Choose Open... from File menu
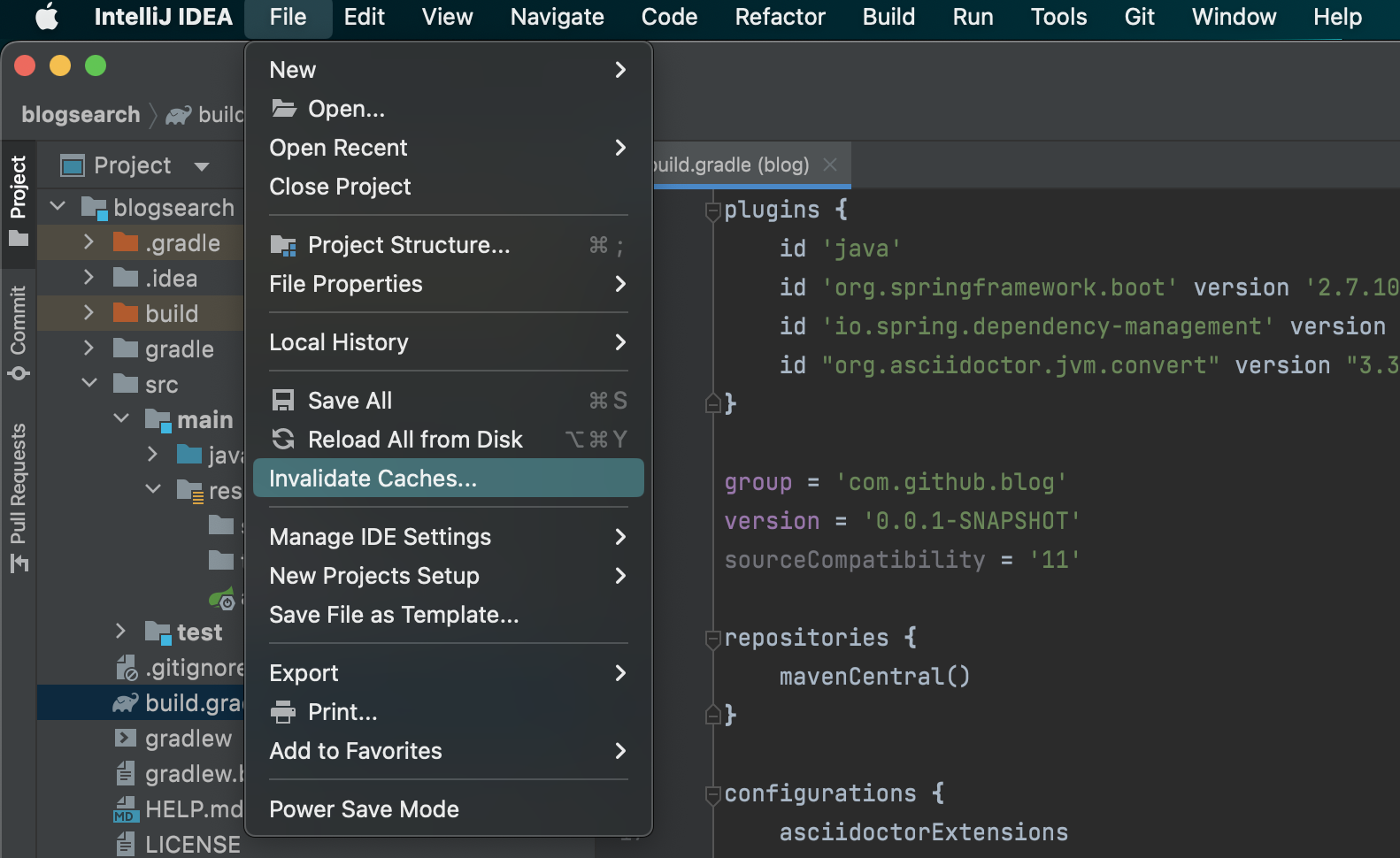Viewport: 1400px width, 858px height. click(448, 109)
